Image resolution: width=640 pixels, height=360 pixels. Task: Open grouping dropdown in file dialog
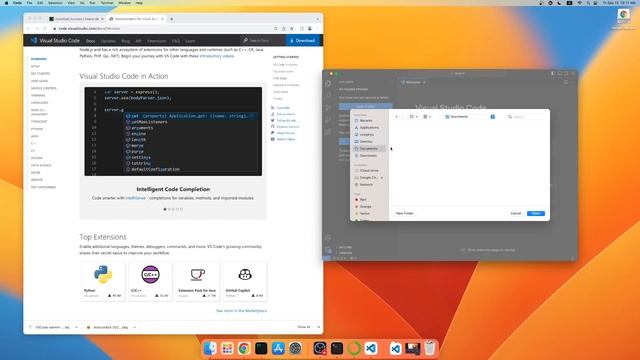point(427,117)
